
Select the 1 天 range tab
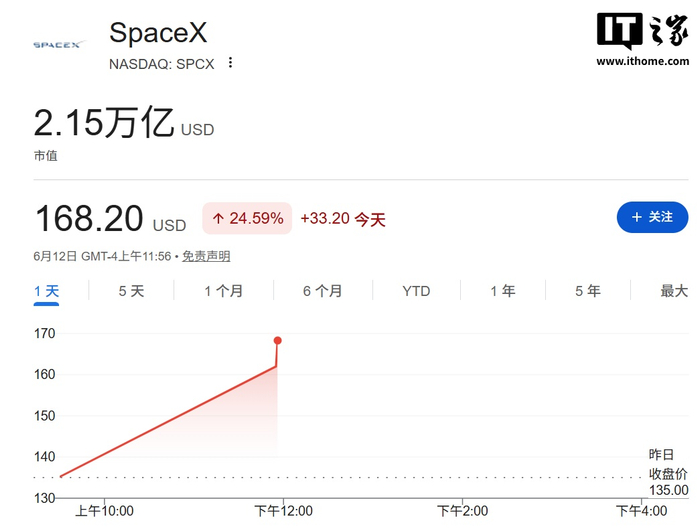[x=46, y=291]
